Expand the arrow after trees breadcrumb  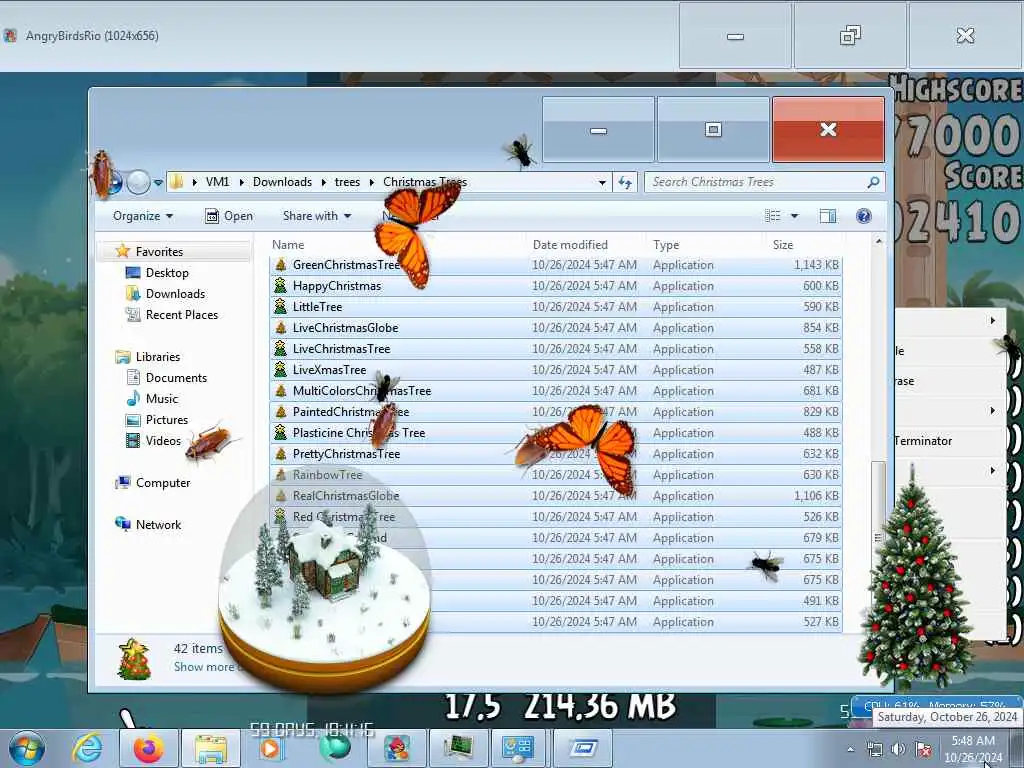(372, 183)
